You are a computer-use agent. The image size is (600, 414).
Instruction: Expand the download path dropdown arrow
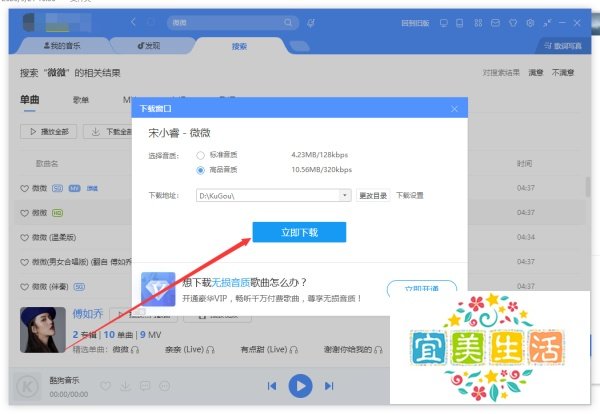pyautogui.click(x=344, y=196)
